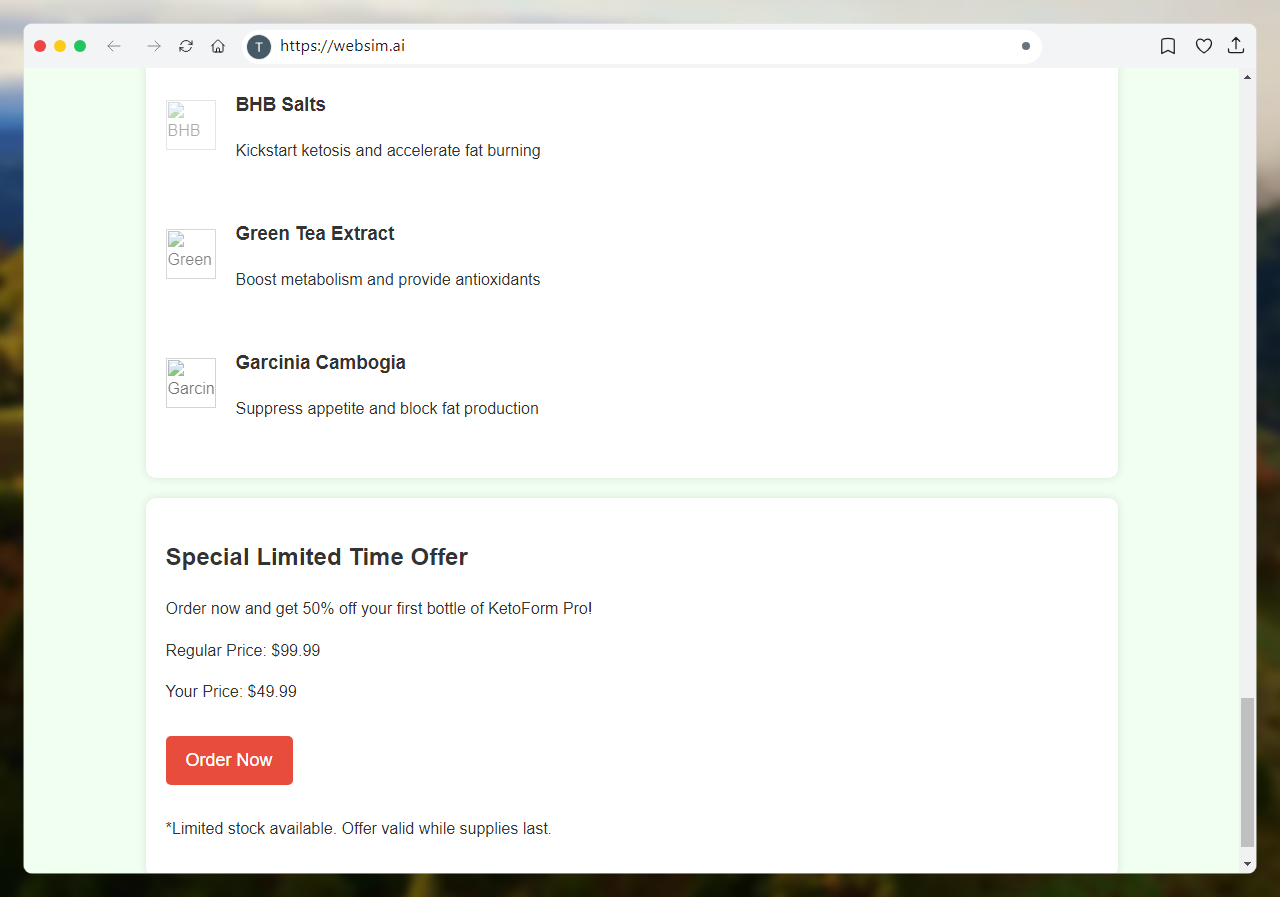Click 'Kickstart ketosis and accelerate fat burning' text
This screenshot has width=1280, height=897.
388,150
